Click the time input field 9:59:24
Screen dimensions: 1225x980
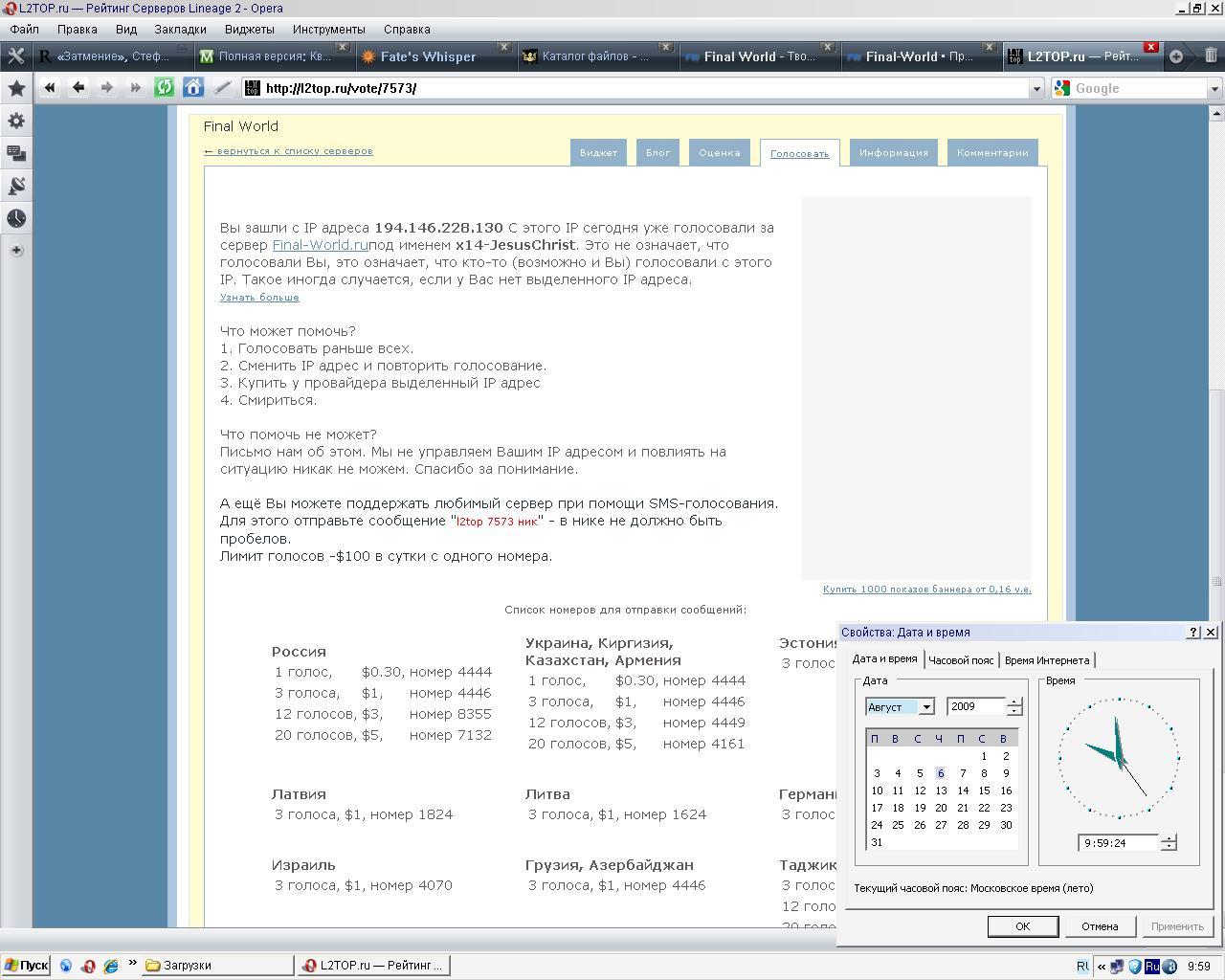1118,843
